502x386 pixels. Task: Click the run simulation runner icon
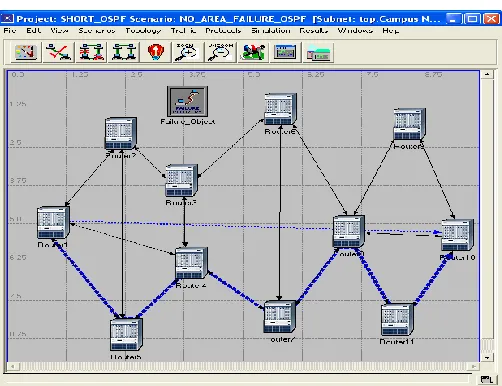[253, 52]
